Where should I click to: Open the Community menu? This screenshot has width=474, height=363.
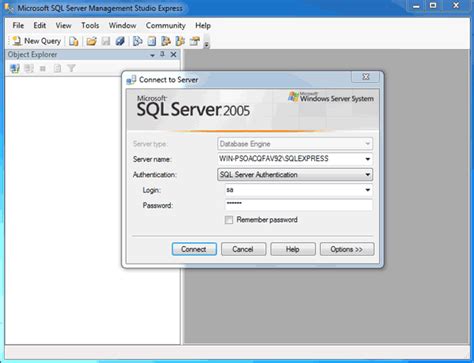[x=165, y=25]
